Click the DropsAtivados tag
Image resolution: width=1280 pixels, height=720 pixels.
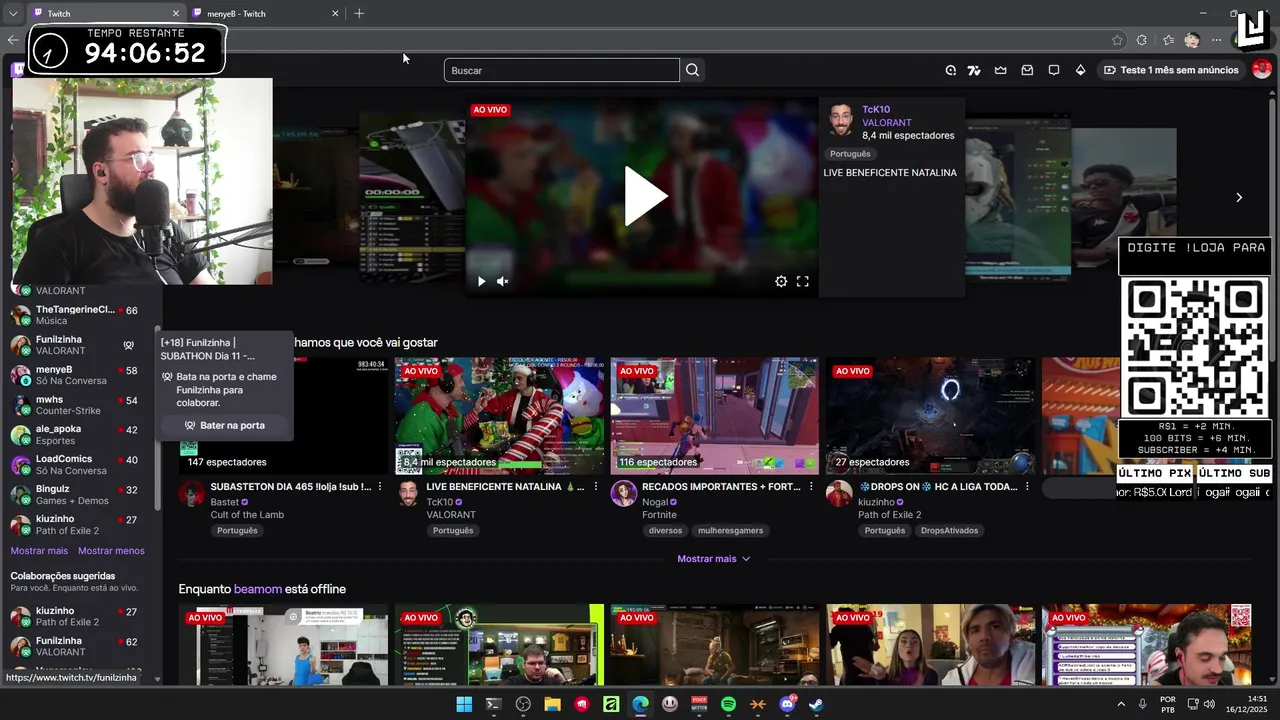coord(949,531)
